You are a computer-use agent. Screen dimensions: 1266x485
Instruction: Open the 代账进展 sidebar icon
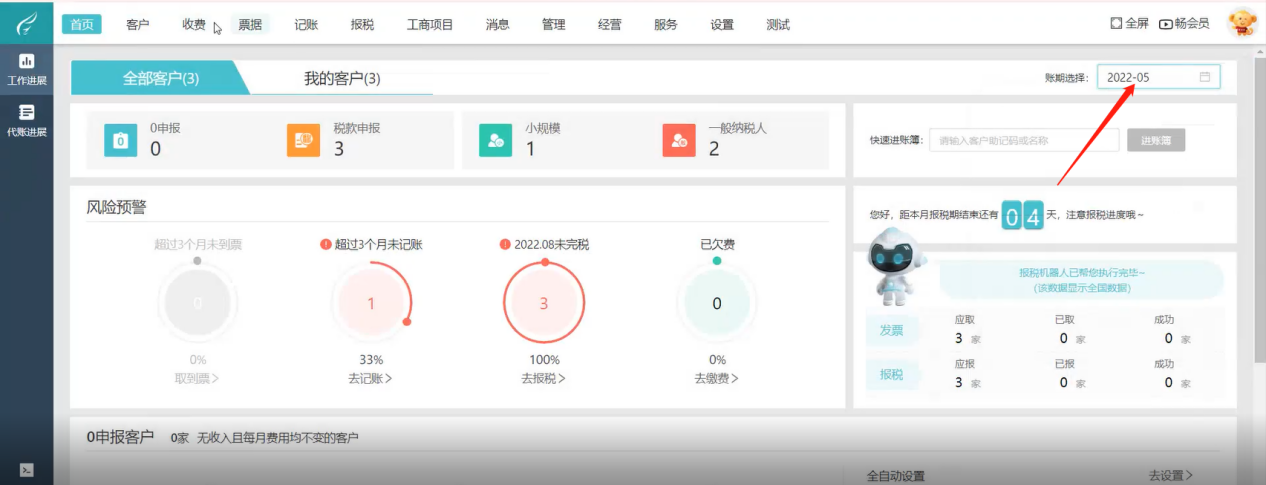click(27, 120)
